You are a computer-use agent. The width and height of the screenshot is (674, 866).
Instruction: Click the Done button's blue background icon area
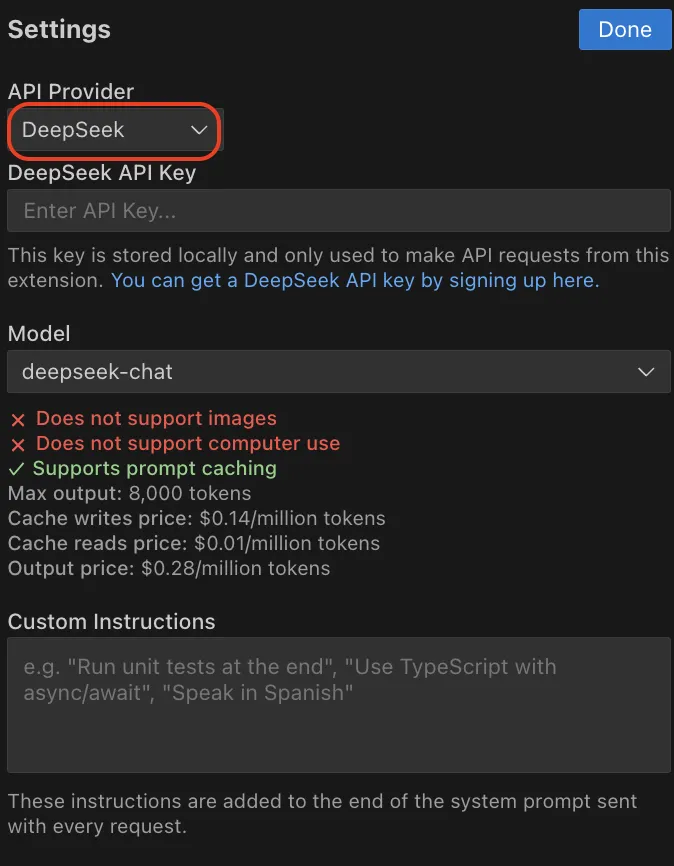pyautogui.click(x=624, y=29)
